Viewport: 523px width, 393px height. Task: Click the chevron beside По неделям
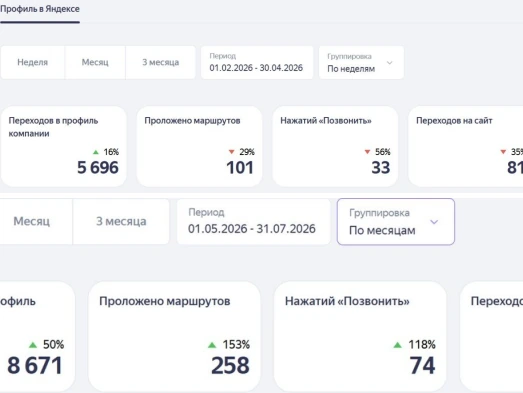[x=389, y=62]
